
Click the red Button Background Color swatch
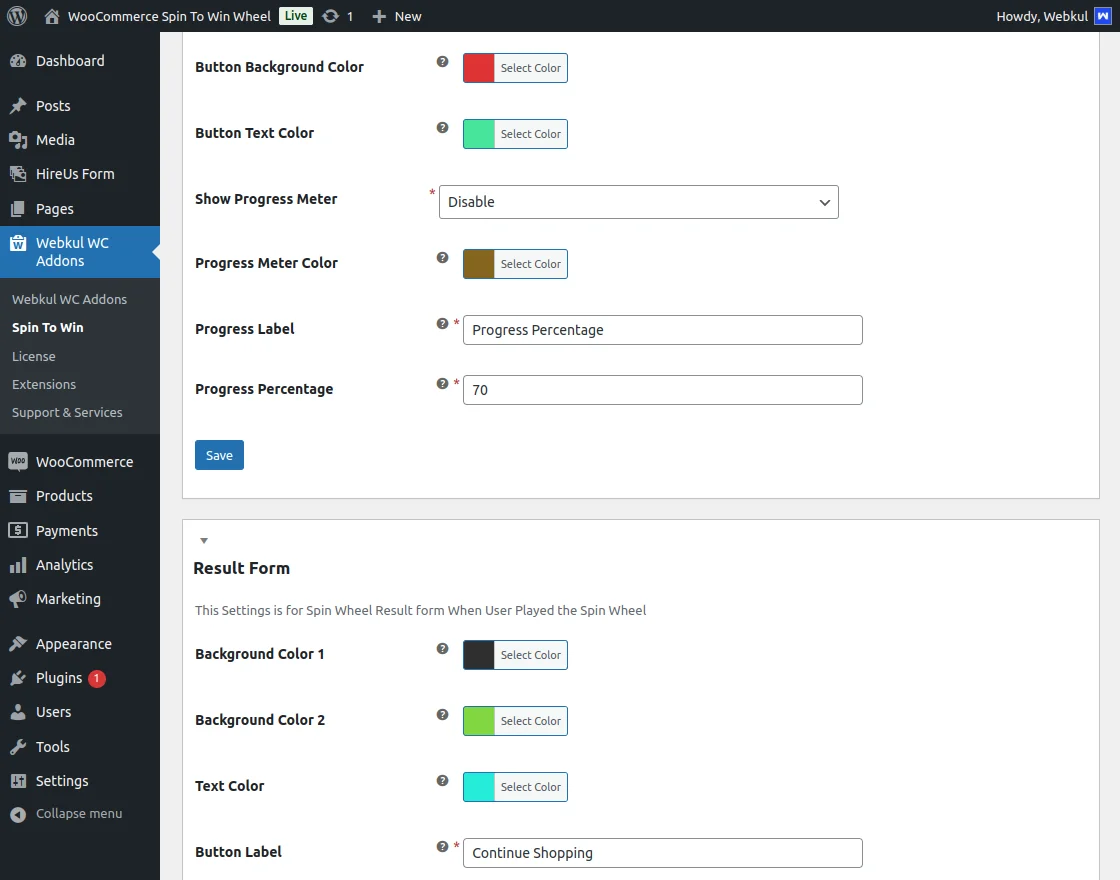coord(479,68)
